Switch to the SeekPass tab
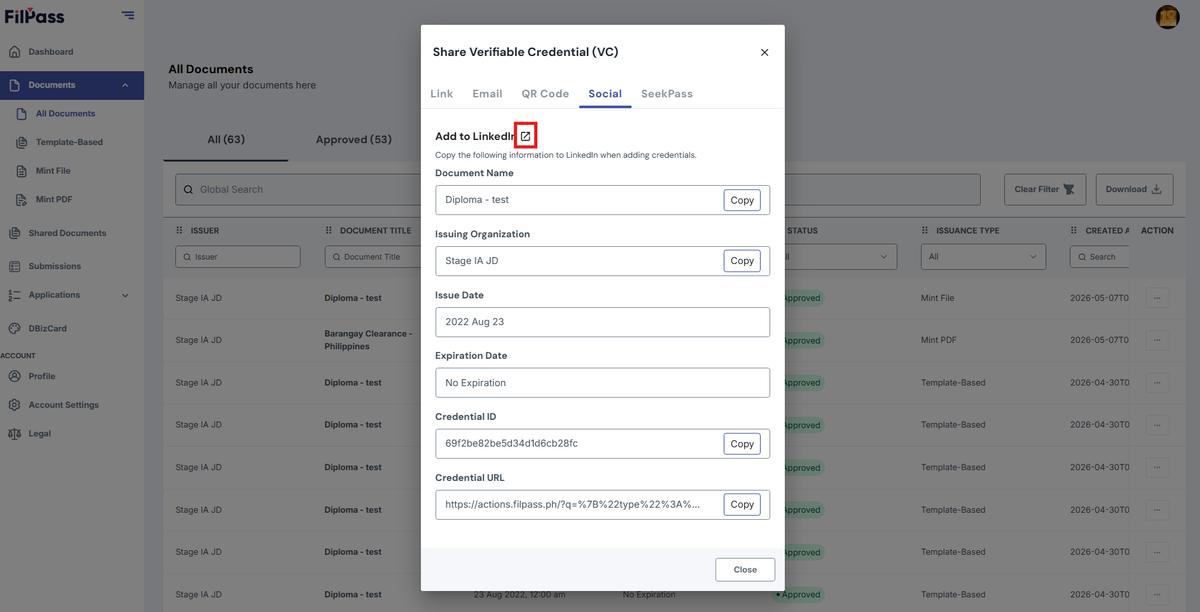Image resolution: width=1200 pixels, height=612 pixels. point(667,94)
